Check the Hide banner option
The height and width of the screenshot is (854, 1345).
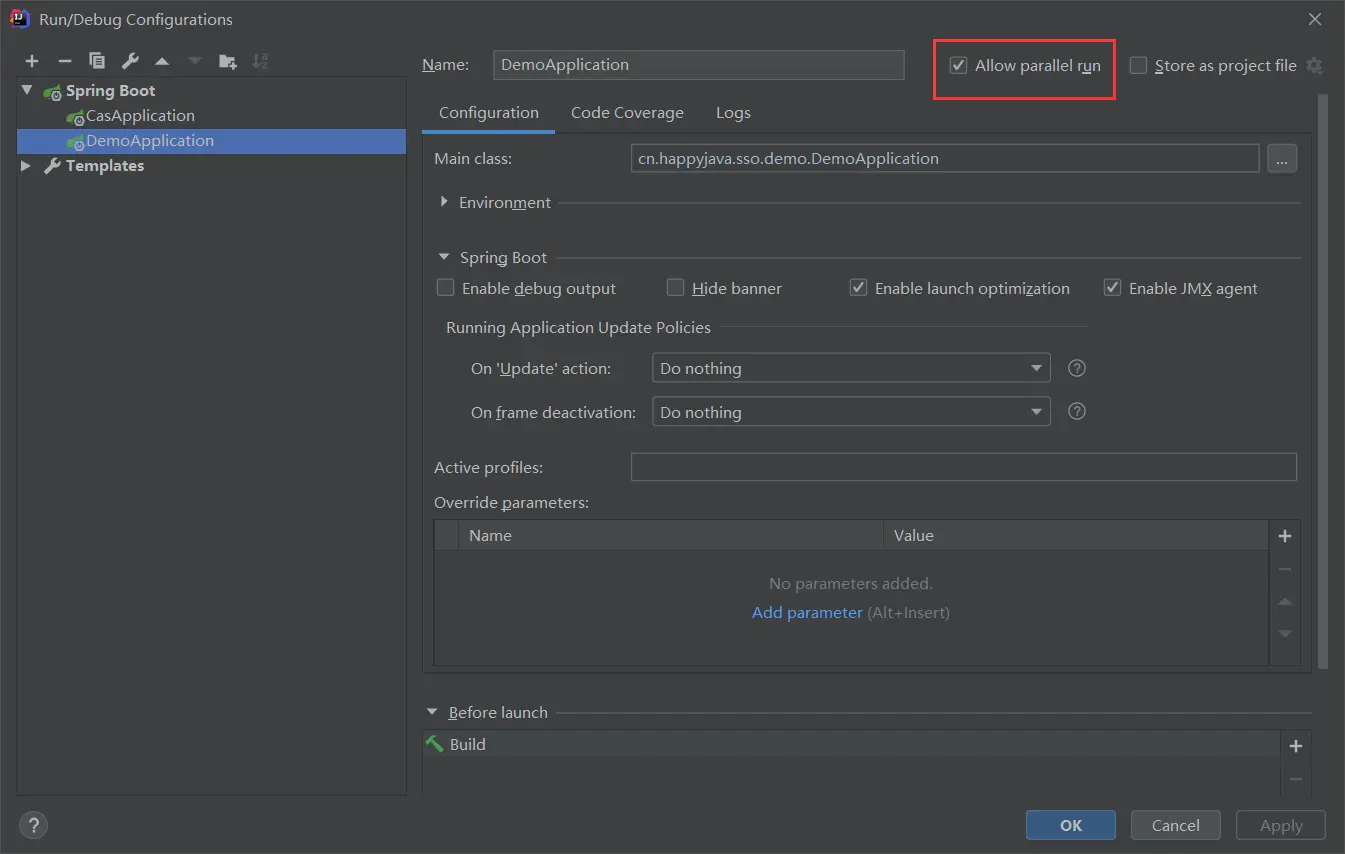[x=676, y=288]
